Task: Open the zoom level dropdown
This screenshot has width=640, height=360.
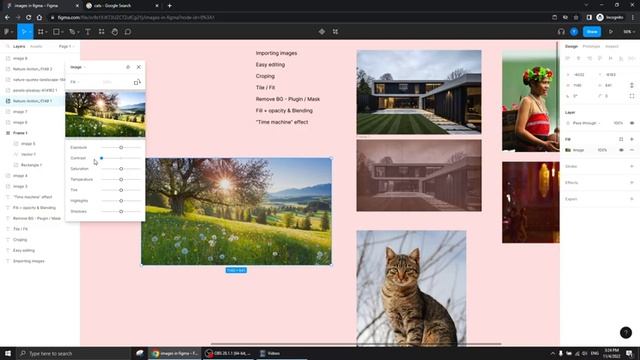Action: (x=629, y=32)
